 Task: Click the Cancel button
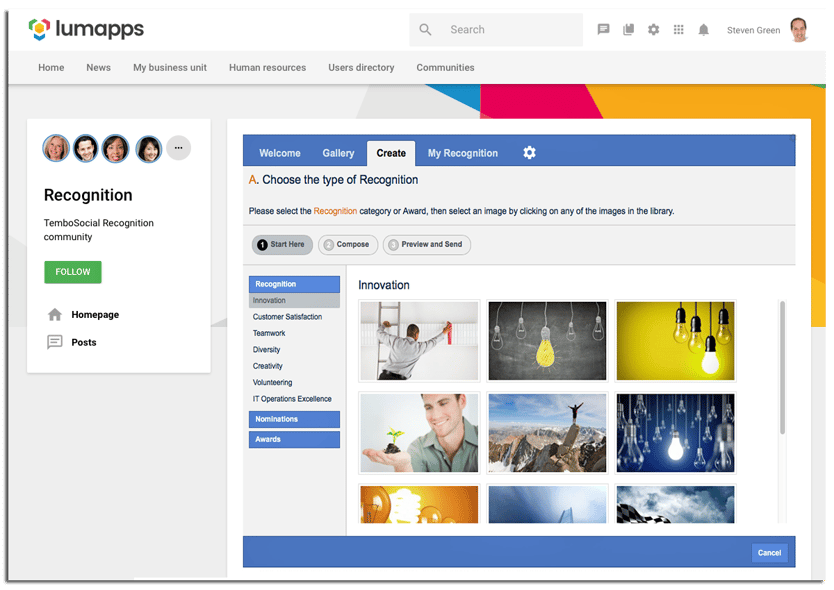pos(769,553)
